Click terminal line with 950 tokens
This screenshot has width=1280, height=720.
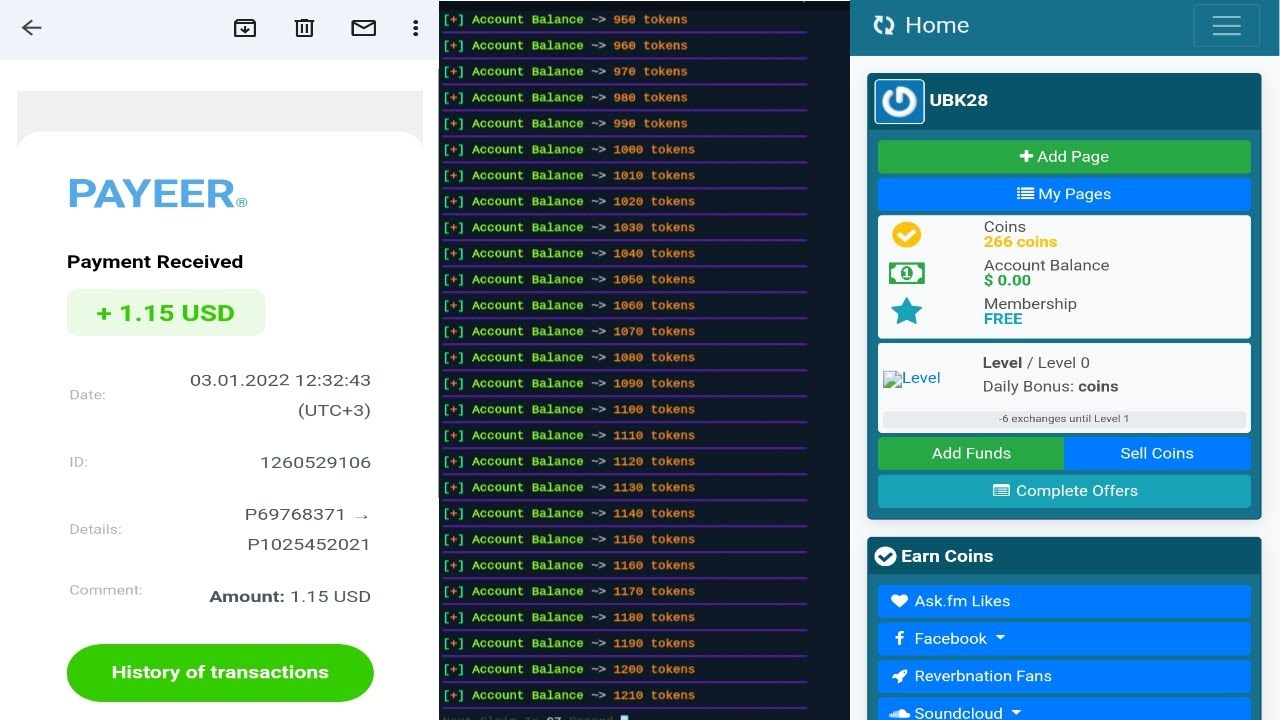click(565, 20)
